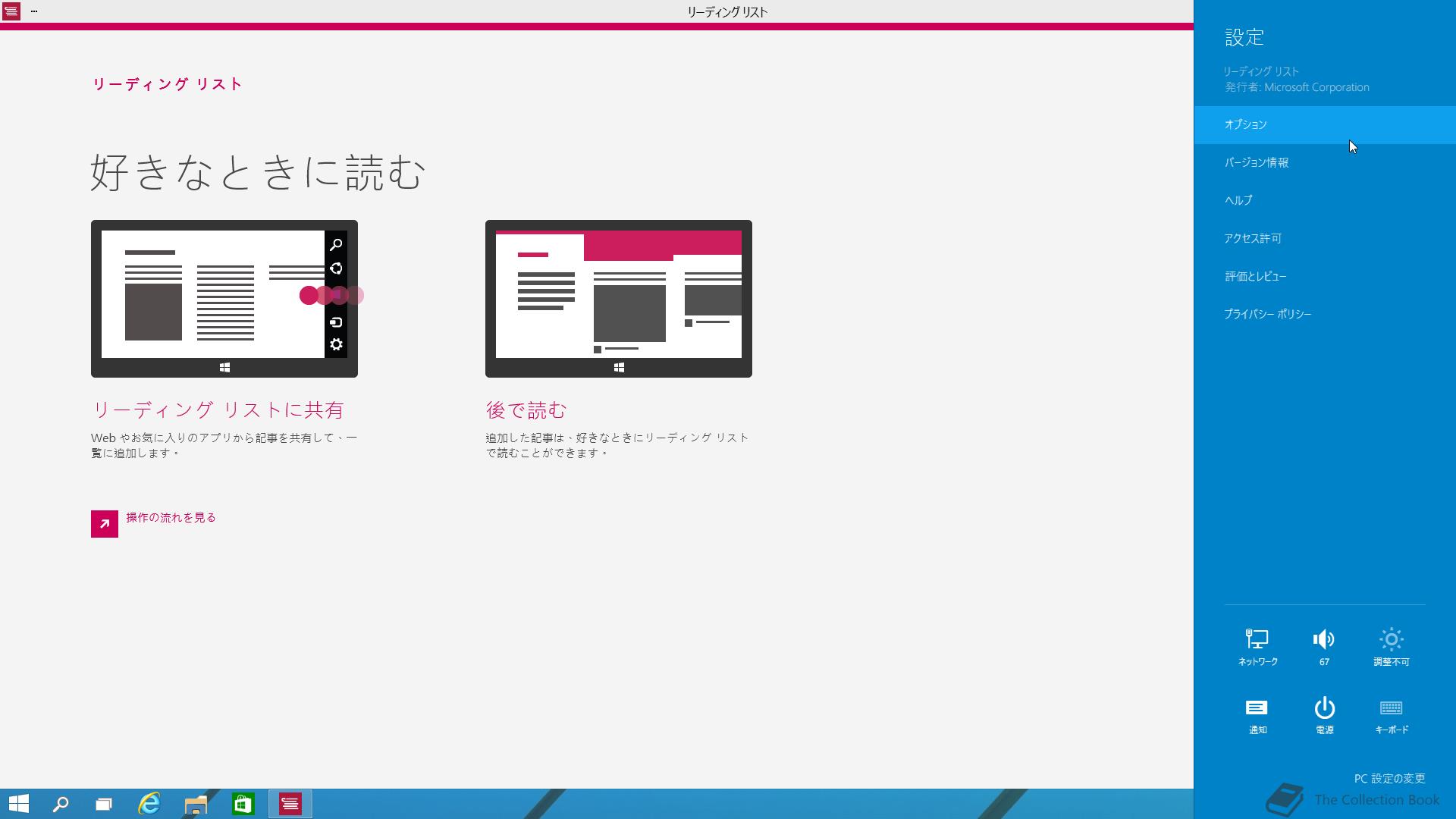This screenshot has width=1456, height=819.
Task: Launch Internet Explorer from taskbar
Action: pyautogui.click(x=149, y=804)
